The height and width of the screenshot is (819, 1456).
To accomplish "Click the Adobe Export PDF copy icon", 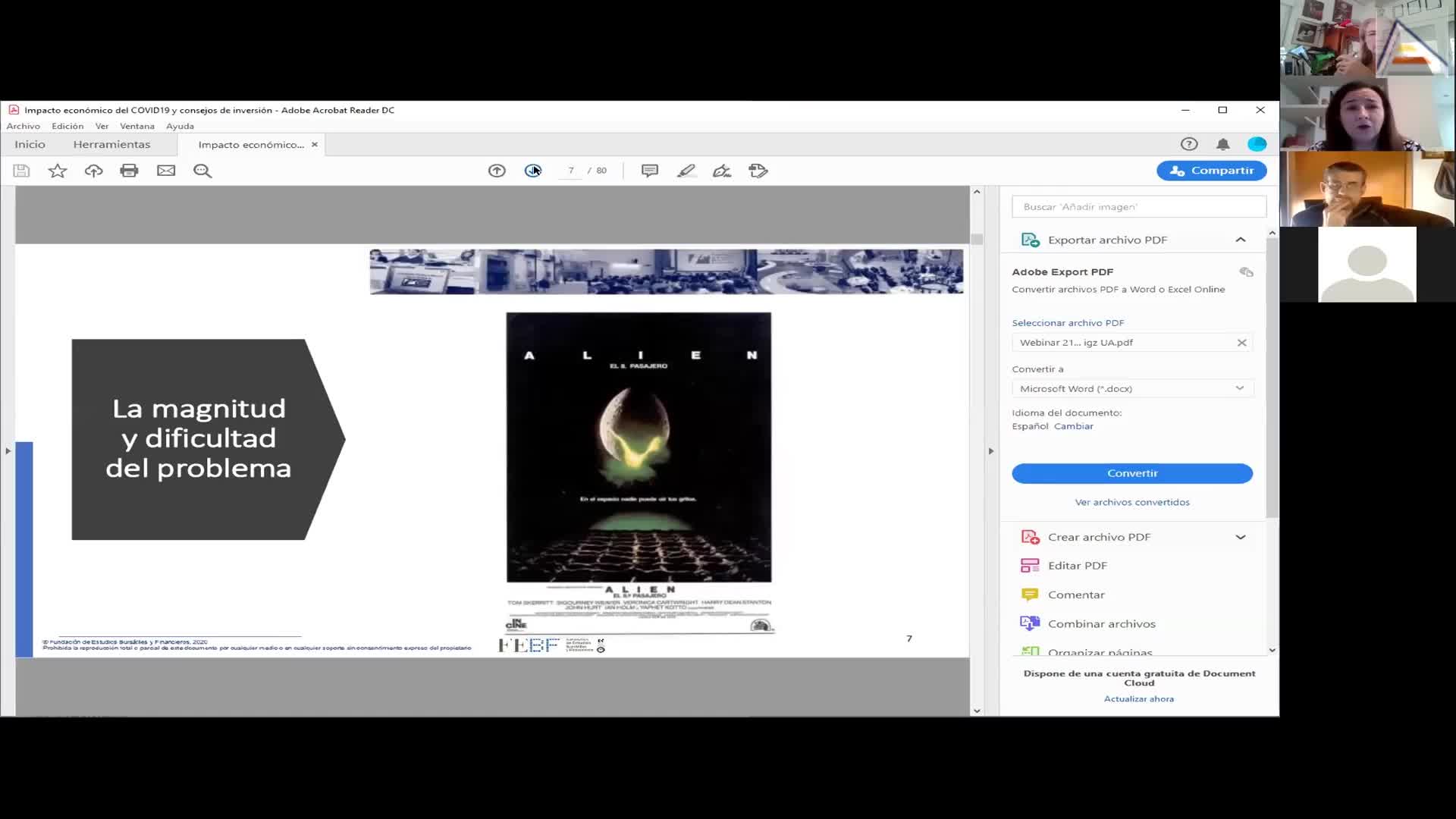I will (1246, 272).
